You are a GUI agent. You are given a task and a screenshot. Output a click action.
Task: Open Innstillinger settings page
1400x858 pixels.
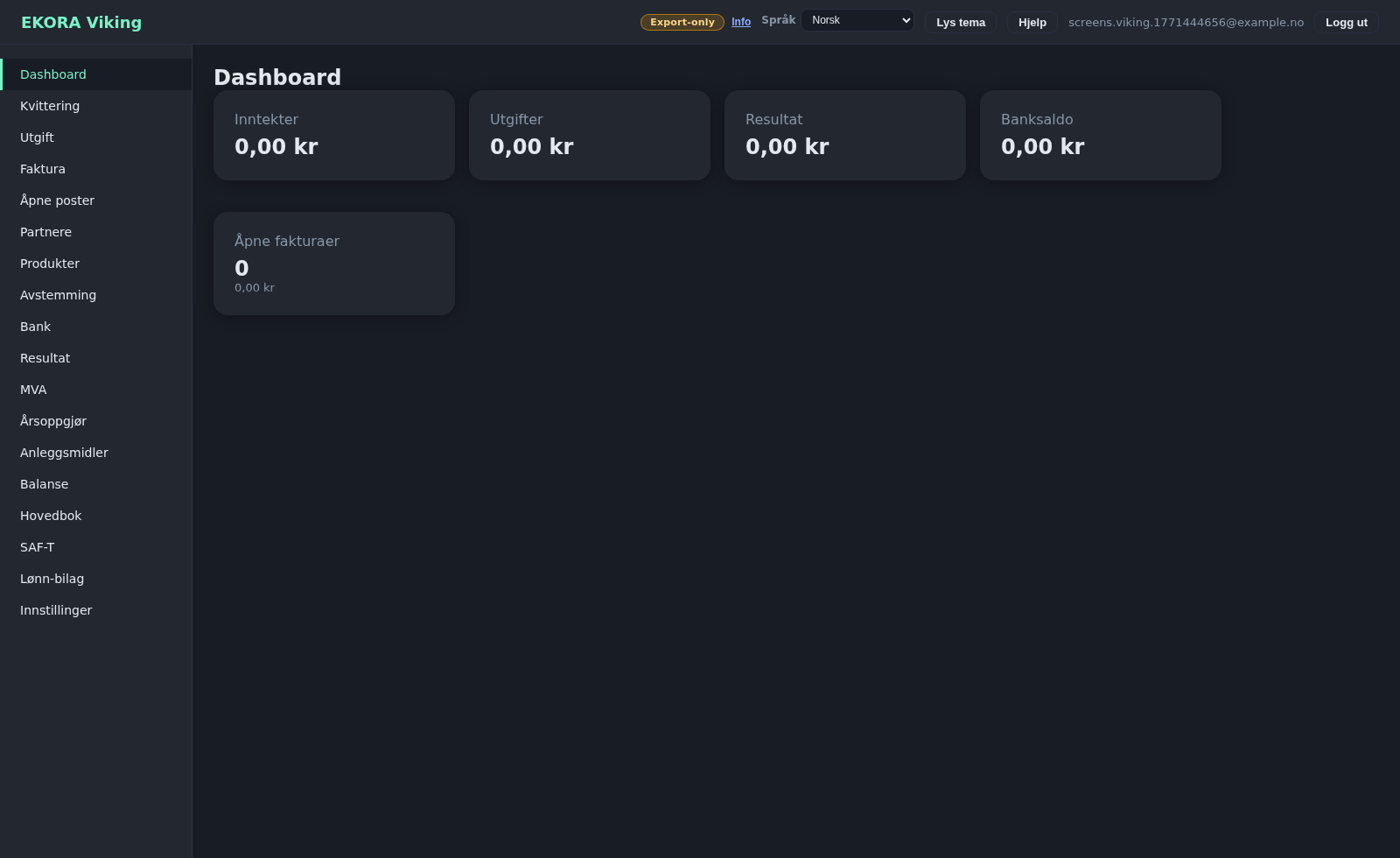point(56,610)
